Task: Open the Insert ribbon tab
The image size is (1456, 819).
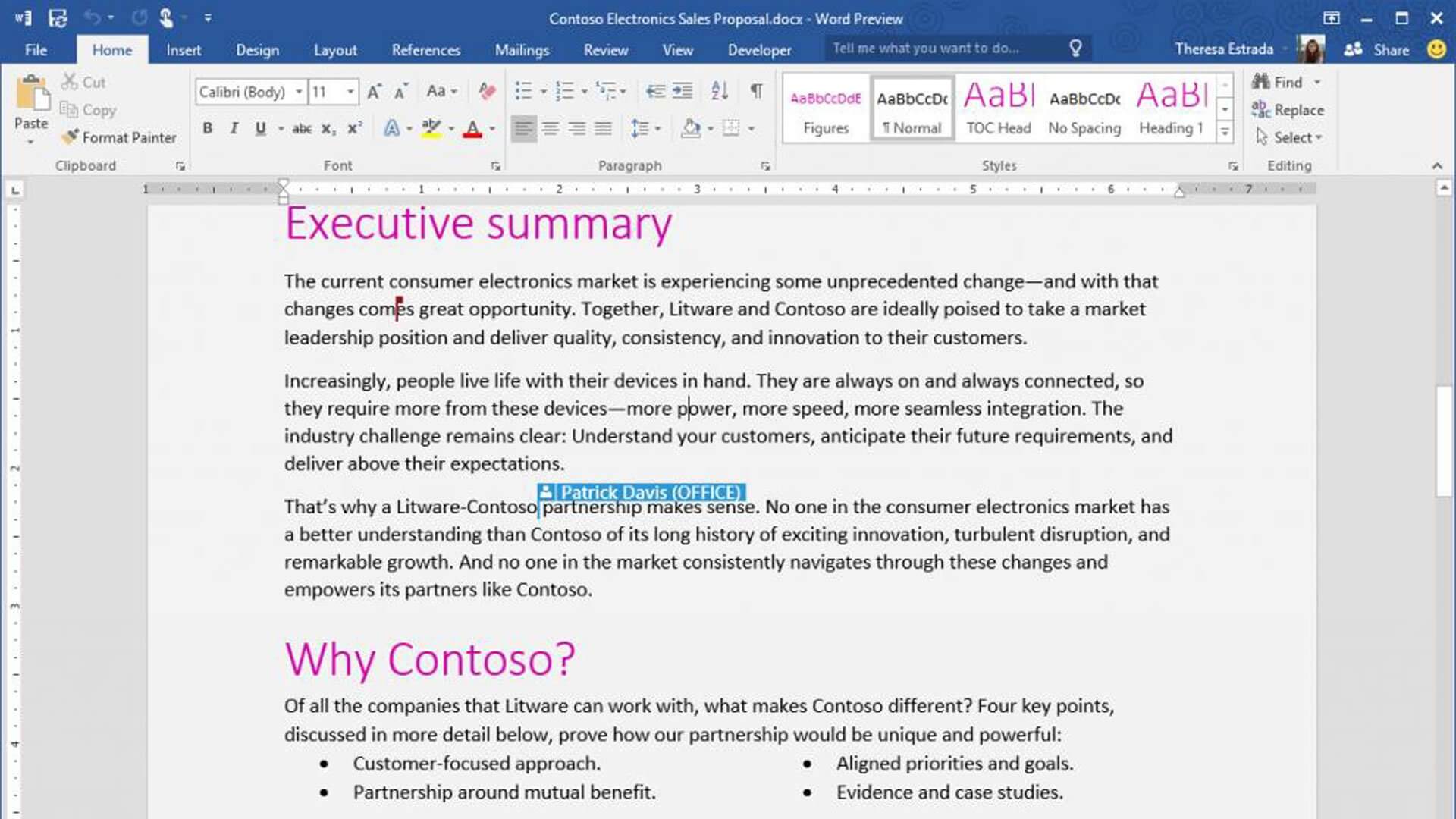Action: 184,50
